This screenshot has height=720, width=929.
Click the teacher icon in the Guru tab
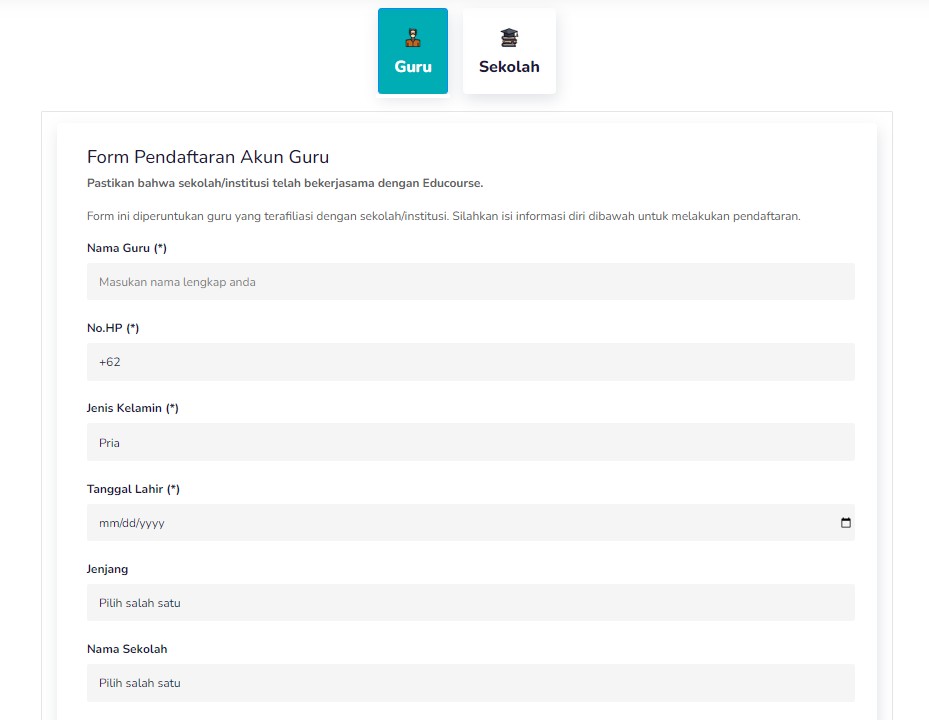click(x=413, y=38)
